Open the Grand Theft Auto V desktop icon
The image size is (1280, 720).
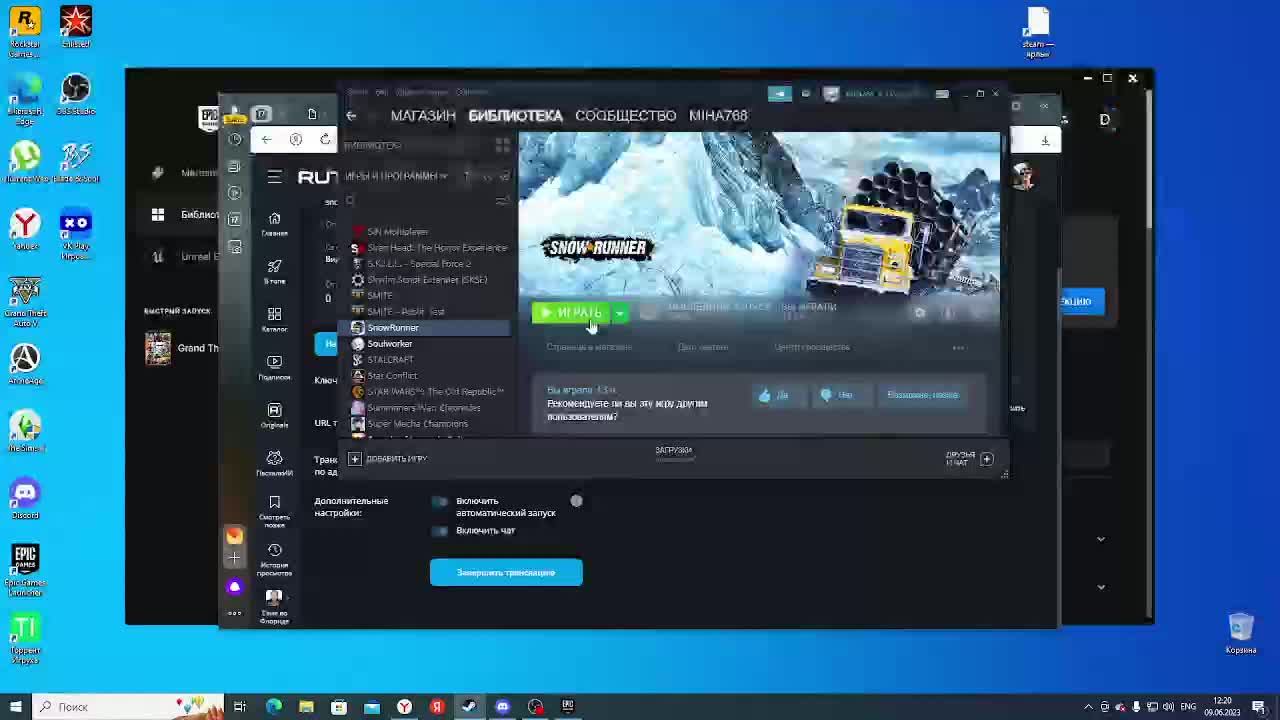(25, 304)
